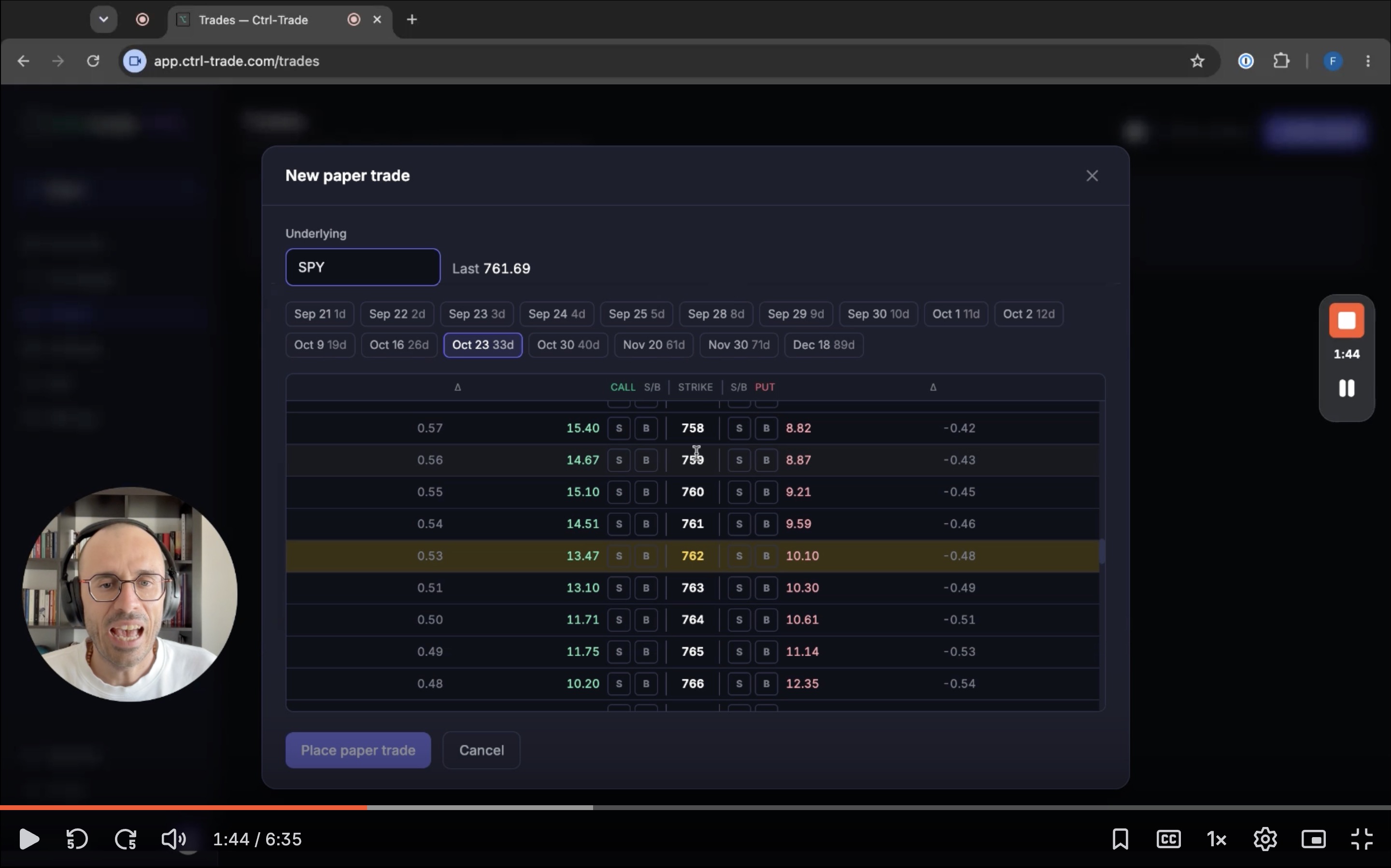Image resolution: width=1391 pixels, height=868 pixels.
Task: Select Oct 30 40d expiration
Action: [x=568, y=345]
